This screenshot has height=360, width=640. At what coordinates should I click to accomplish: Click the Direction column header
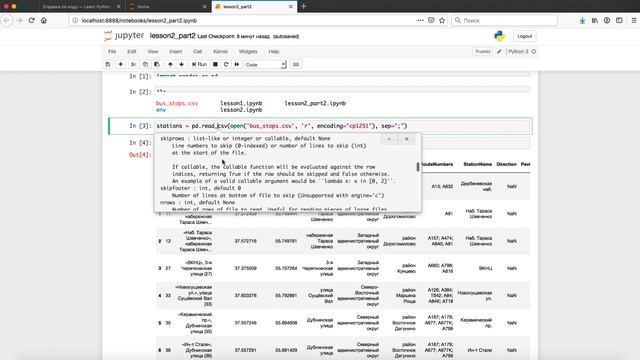tap(506, 164)
